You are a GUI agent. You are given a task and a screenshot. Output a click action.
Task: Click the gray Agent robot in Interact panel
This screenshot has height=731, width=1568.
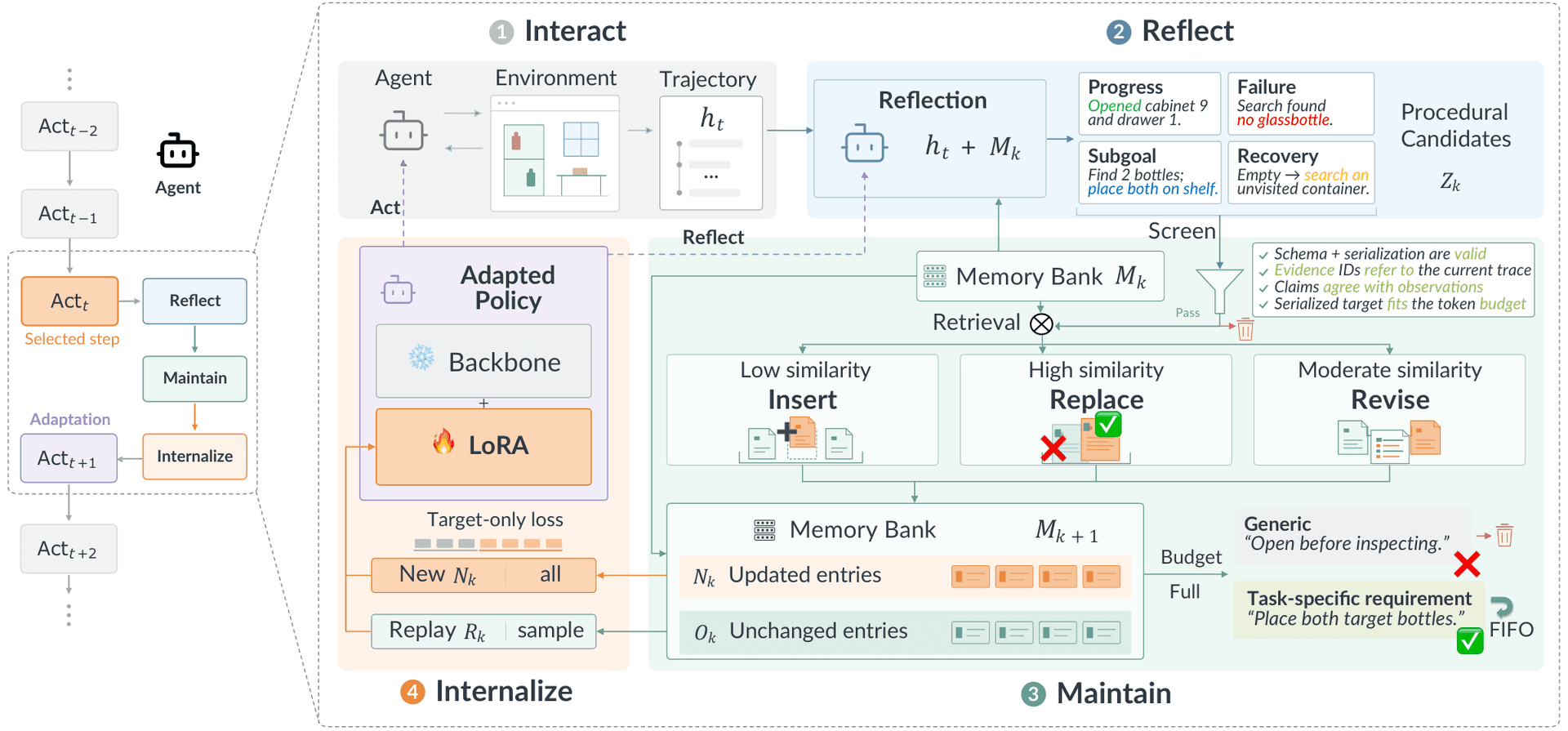click(x=403, y=132)
